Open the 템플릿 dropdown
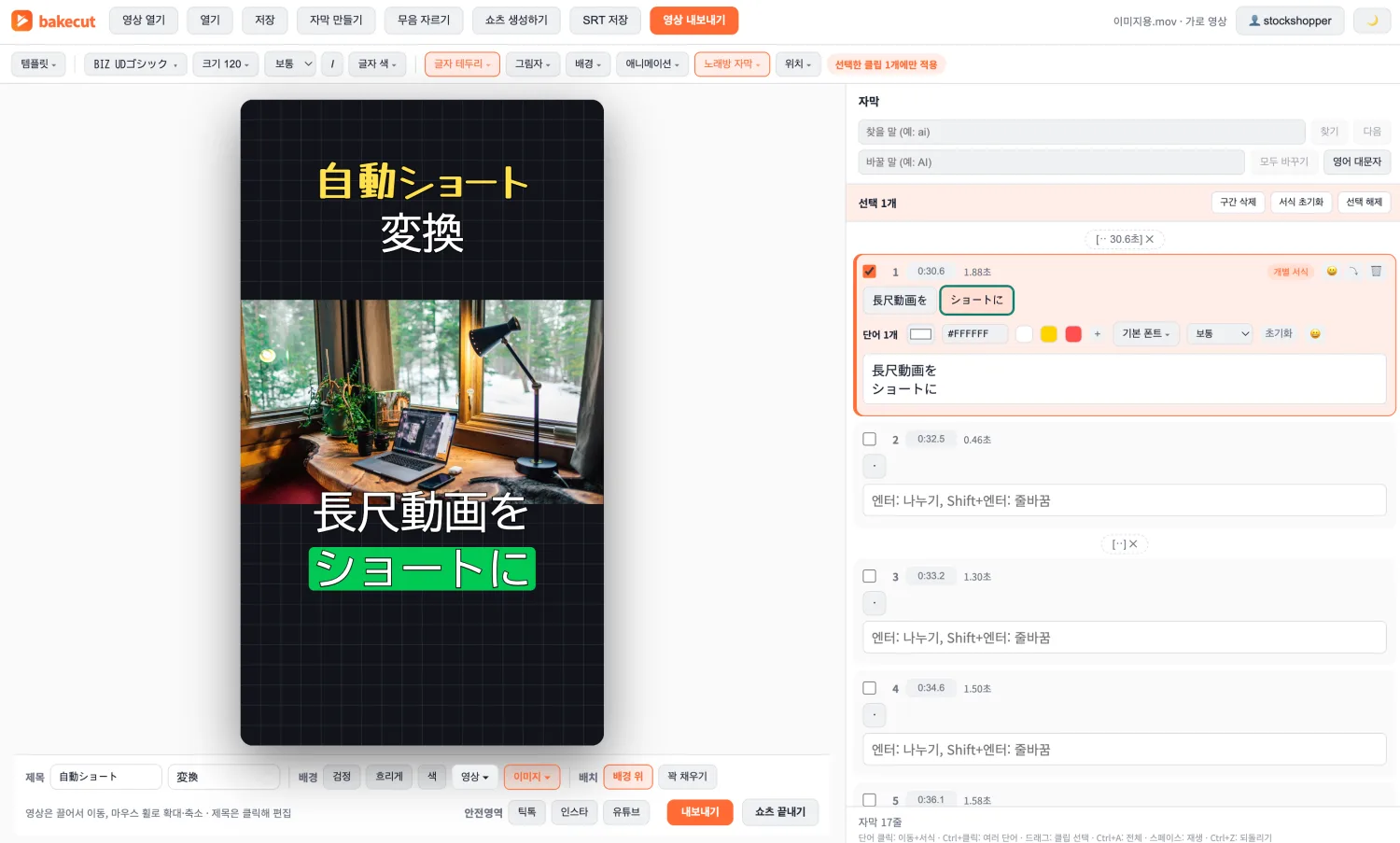The image size is (1400, 843). (38, 64)
